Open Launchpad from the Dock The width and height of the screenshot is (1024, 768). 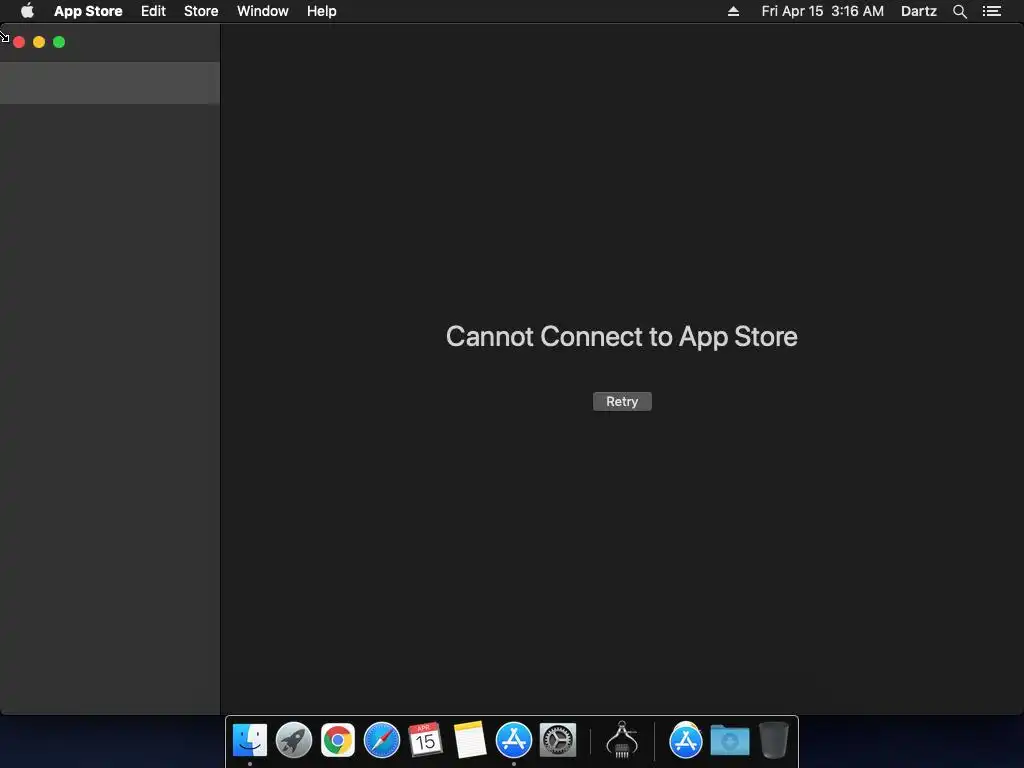294,740
